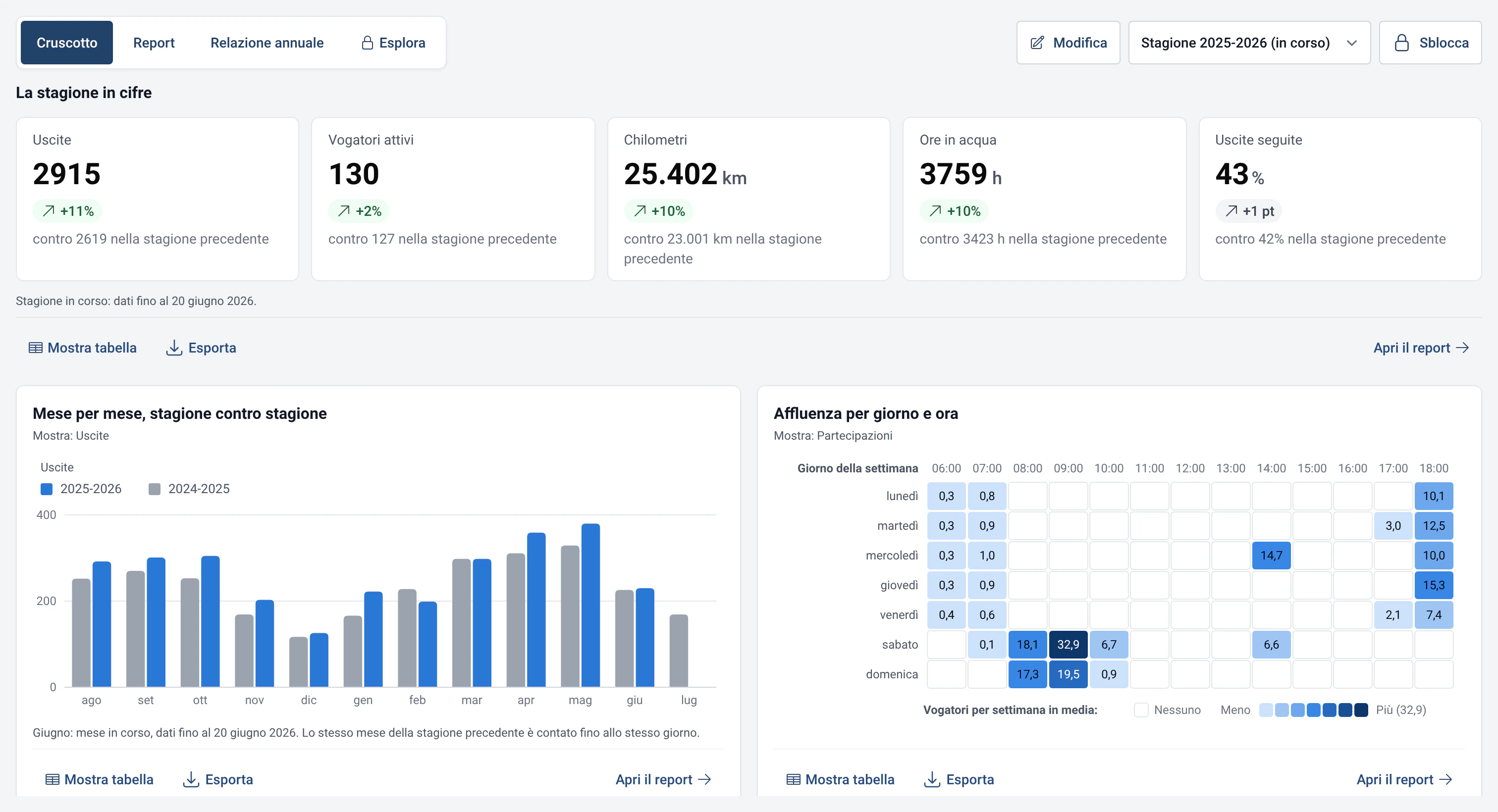Click the arrow icon in monthly chart card footer

(x=705, y=779)
